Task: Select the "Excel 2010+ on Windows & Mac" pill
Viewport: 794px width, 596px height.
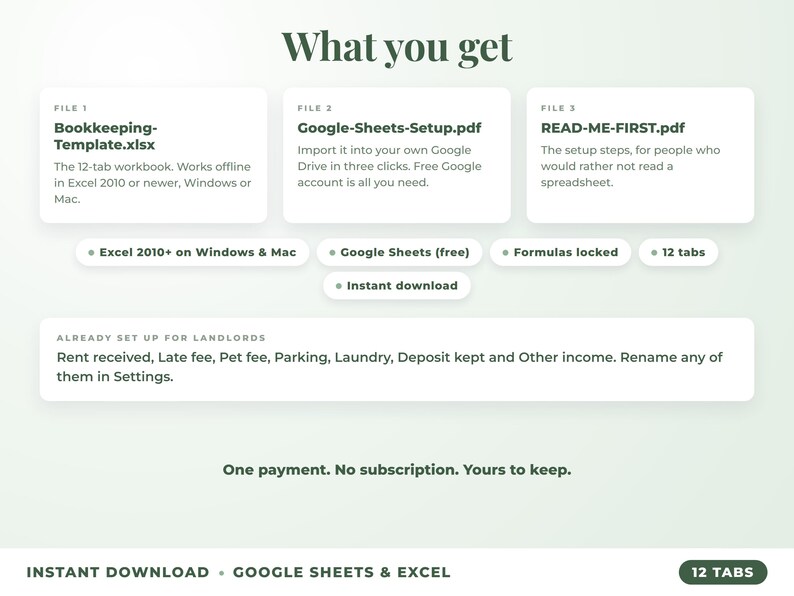Action: coord(192,252)
